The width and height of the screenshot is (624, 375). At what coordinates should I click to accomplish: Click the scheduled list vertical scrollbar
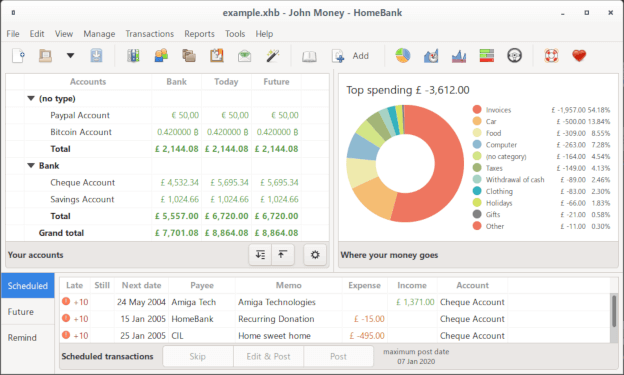click(x=614, y=311)
